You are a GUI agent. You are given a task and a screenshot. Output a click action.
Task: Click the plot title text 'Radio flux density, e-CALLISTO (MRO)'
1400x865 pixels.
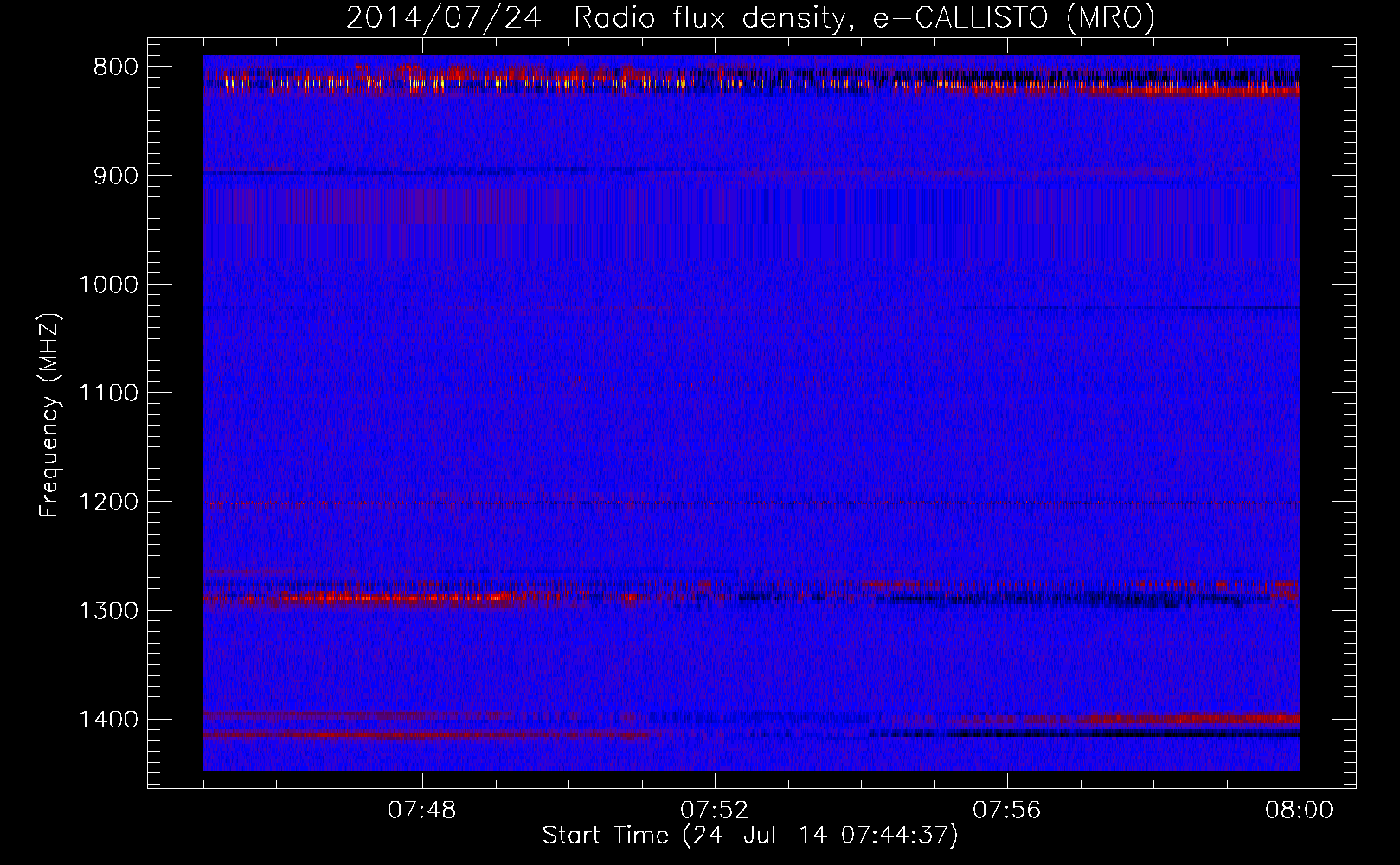click(x=864, y=17)
